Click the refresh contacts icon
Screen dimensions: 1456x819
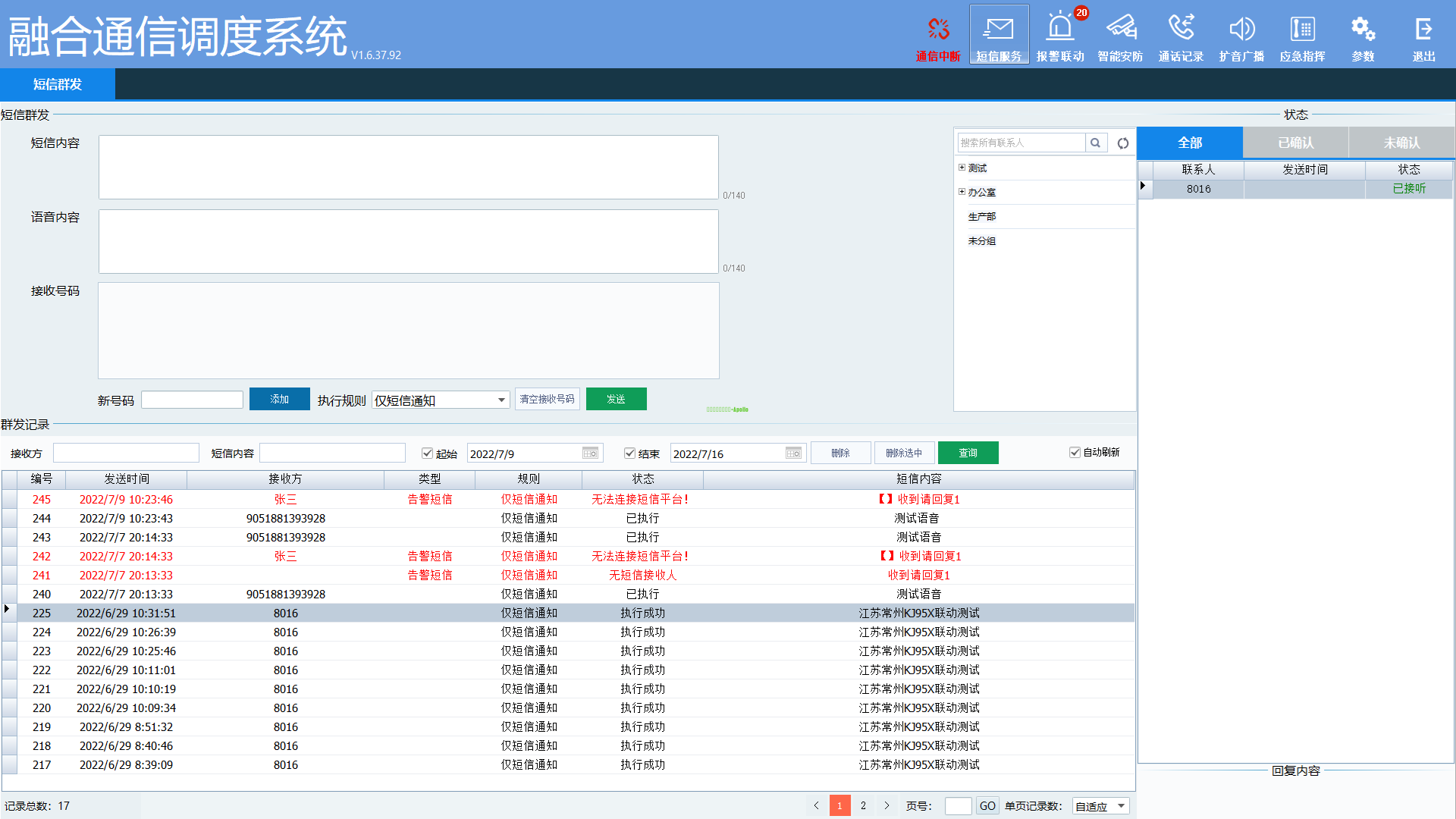click(x=1123, y=143)
